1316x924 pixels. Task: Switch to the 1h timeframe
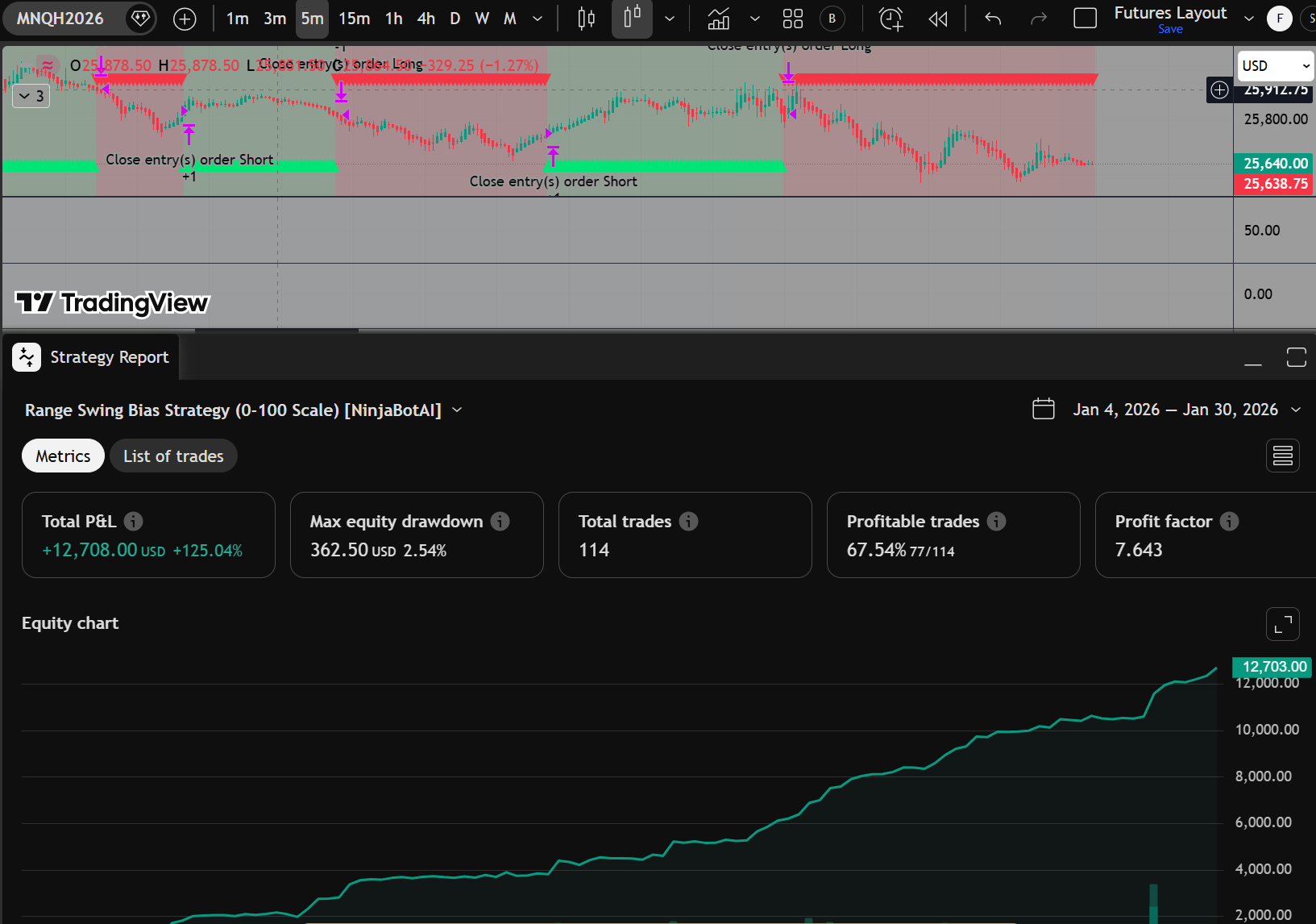393,19
